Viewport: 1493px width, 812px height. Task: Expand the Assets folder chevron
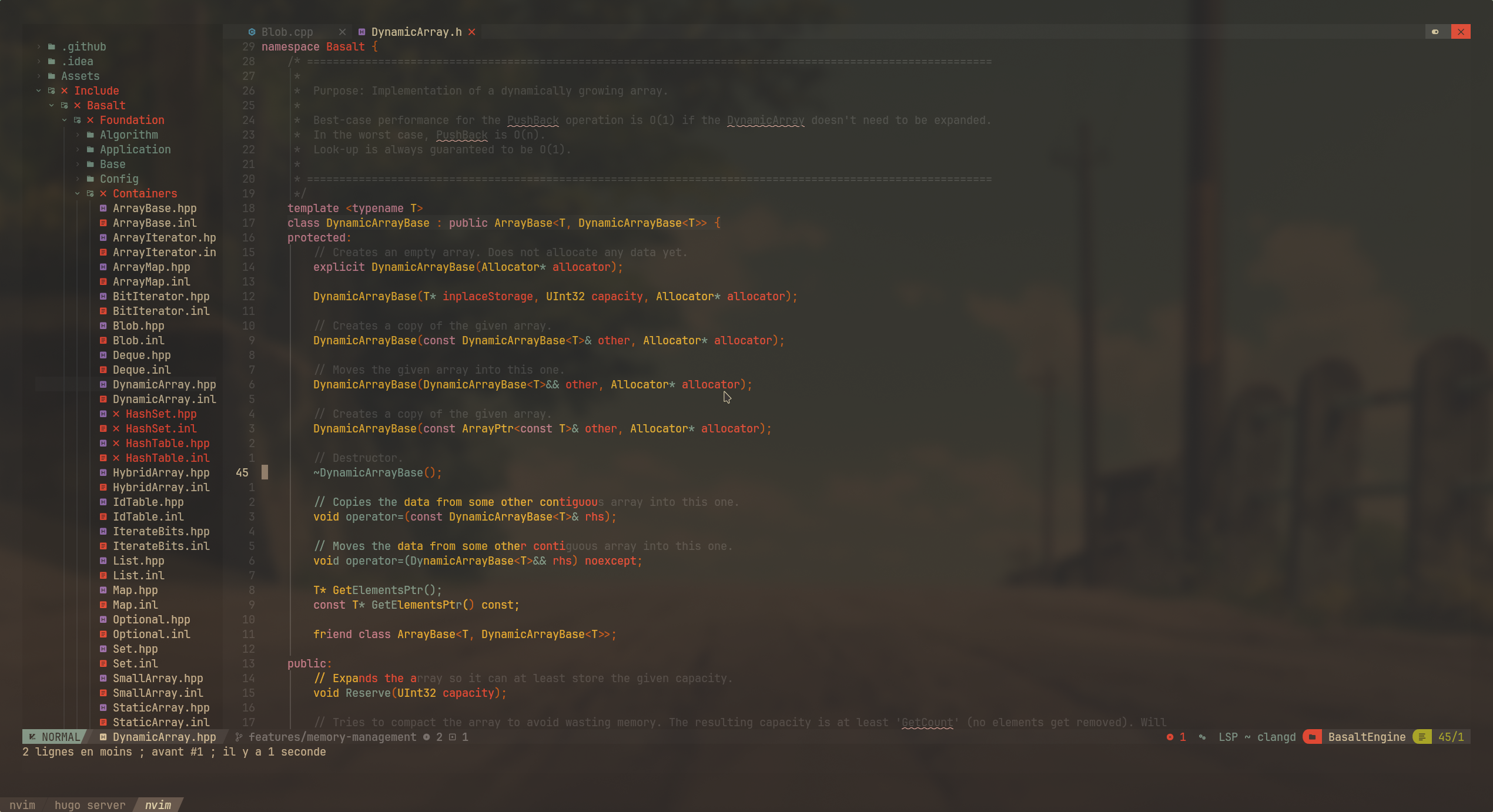tap(39, 76)
